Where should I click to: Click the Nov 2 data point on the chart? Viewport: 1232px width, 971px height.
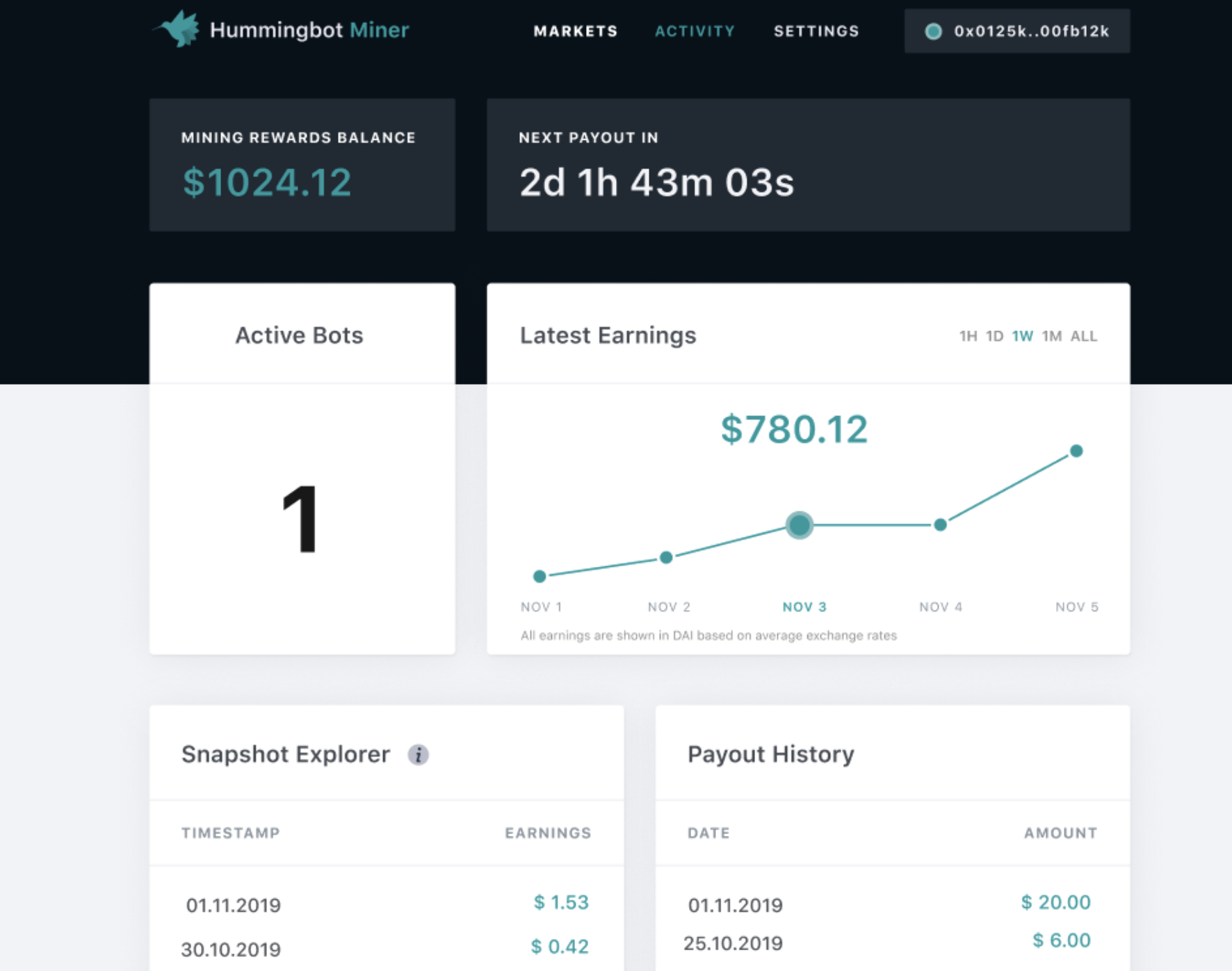(667, 556)
